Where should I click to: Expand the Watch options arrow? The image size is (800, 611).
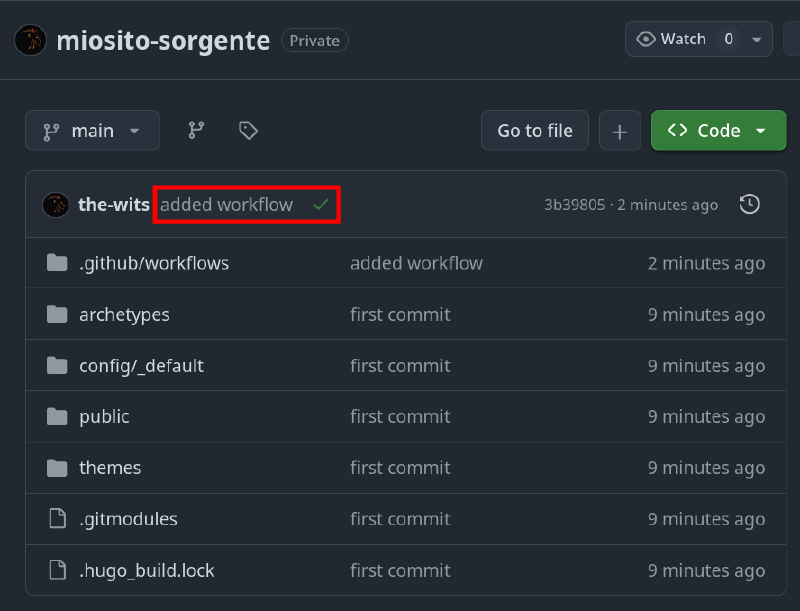tap(756, 39)
